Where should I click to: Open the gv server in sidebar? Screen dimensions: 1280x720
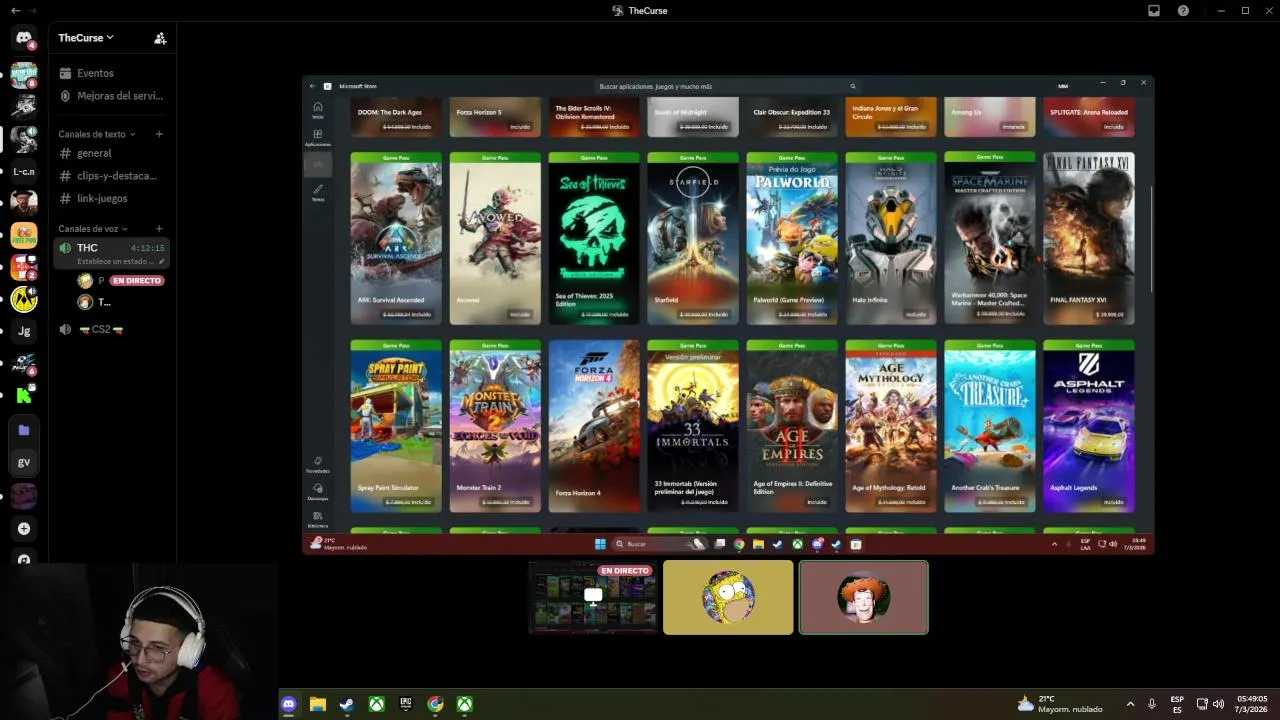point(24,462)
